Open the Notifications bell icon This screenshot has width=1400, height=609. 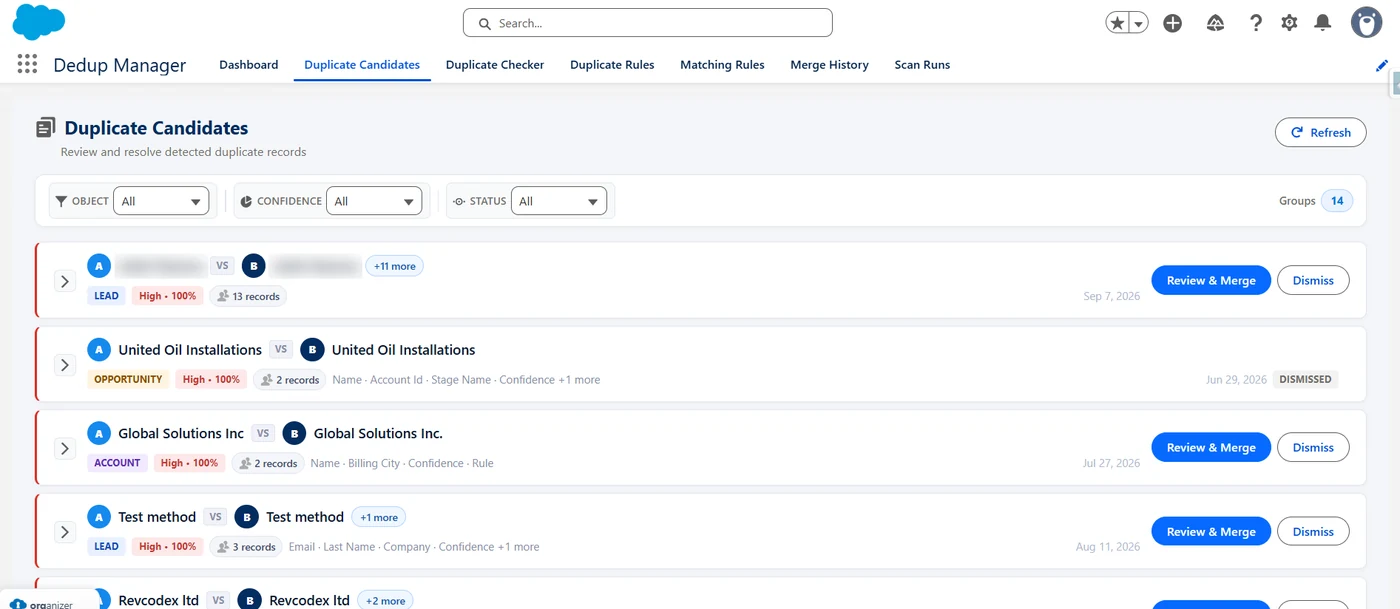click(1323, 23)
